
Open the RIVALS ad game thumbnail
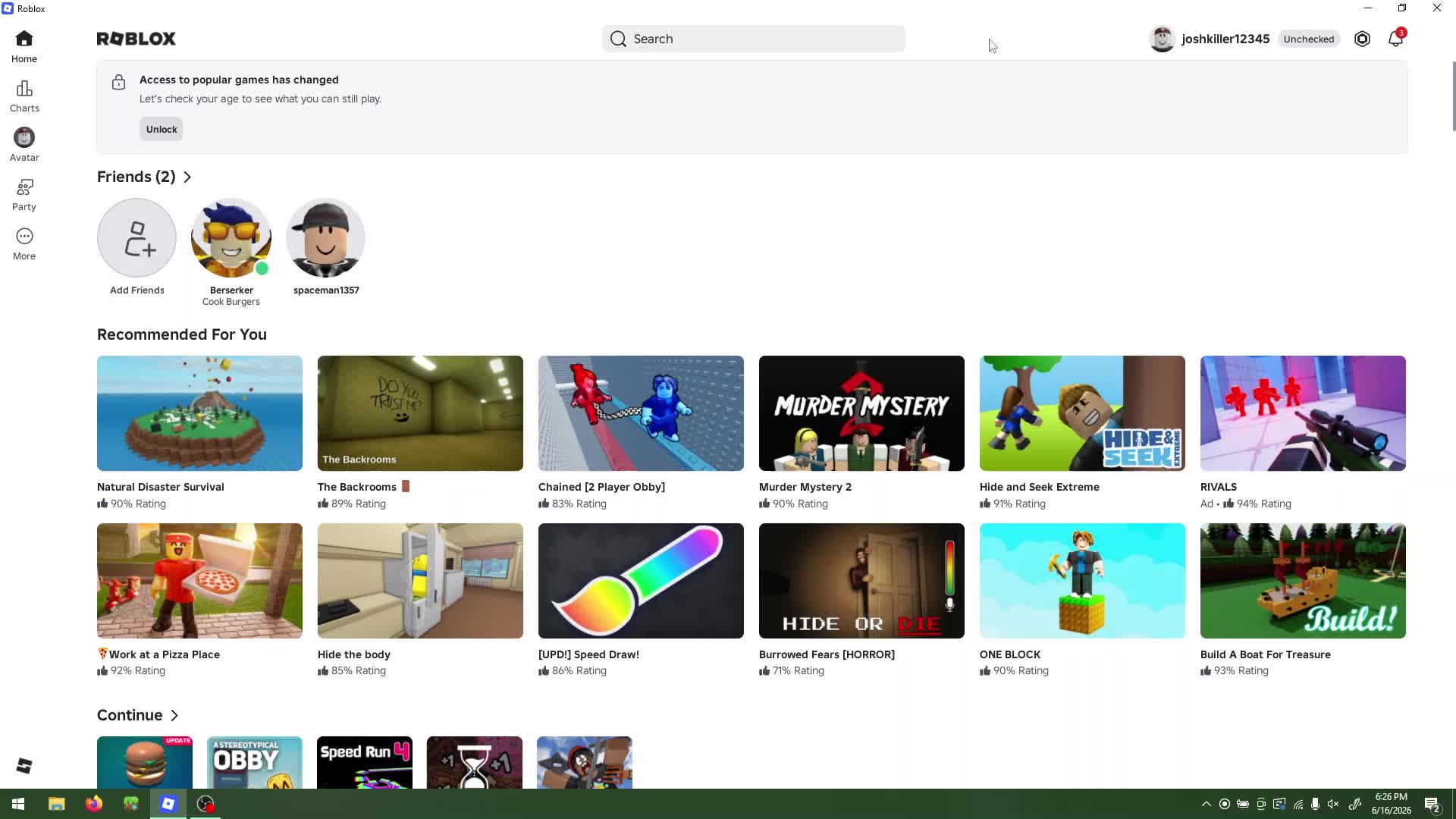tap(1303, 413)
